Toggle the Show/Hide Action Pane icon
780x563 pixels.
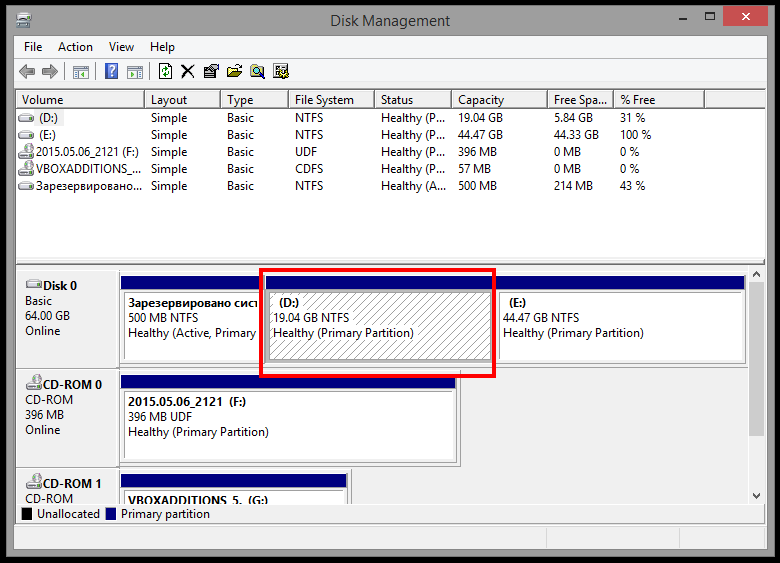[x=135, y=72]
